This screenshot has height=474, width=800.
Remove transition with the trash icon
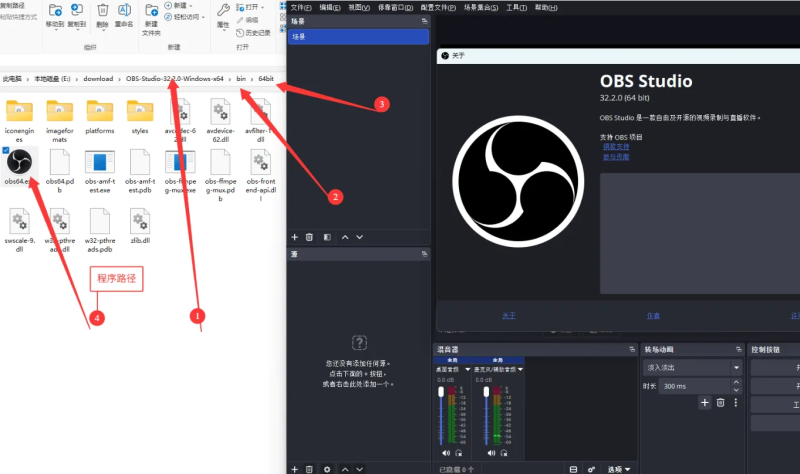pyautogui.click(x=720, y=403)
